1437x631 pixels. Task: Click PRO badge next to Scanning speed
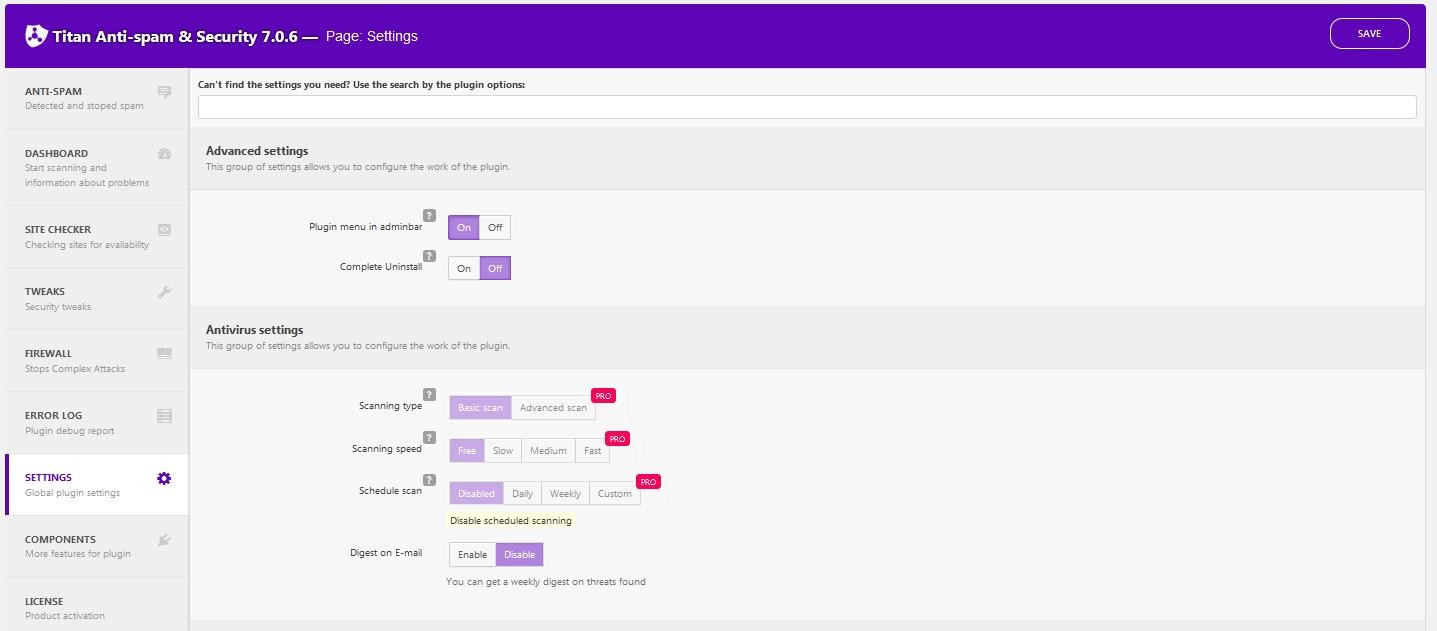(617, 439)
